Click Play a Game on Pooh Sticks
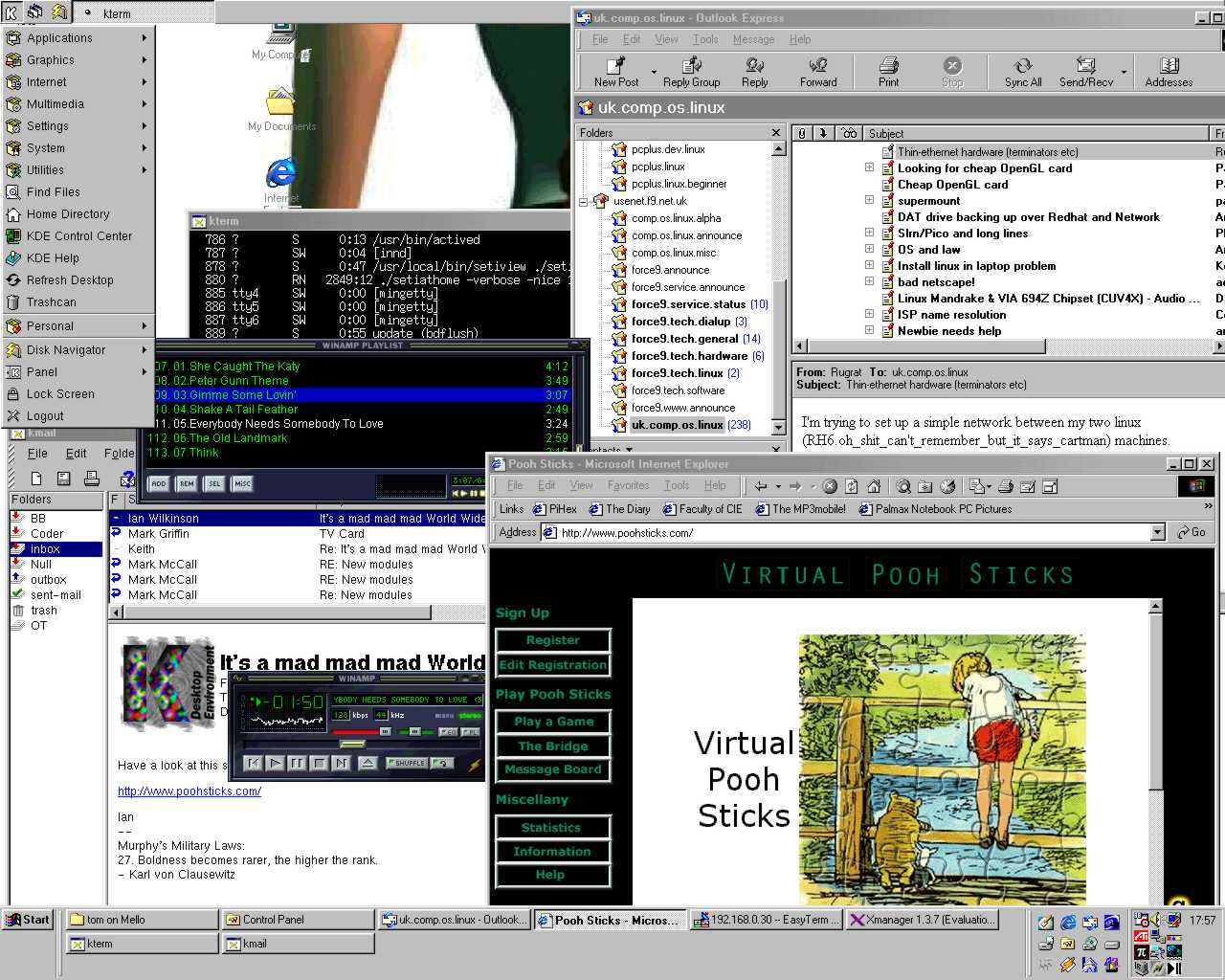1225x980 pixels. [x=553, y=721]
